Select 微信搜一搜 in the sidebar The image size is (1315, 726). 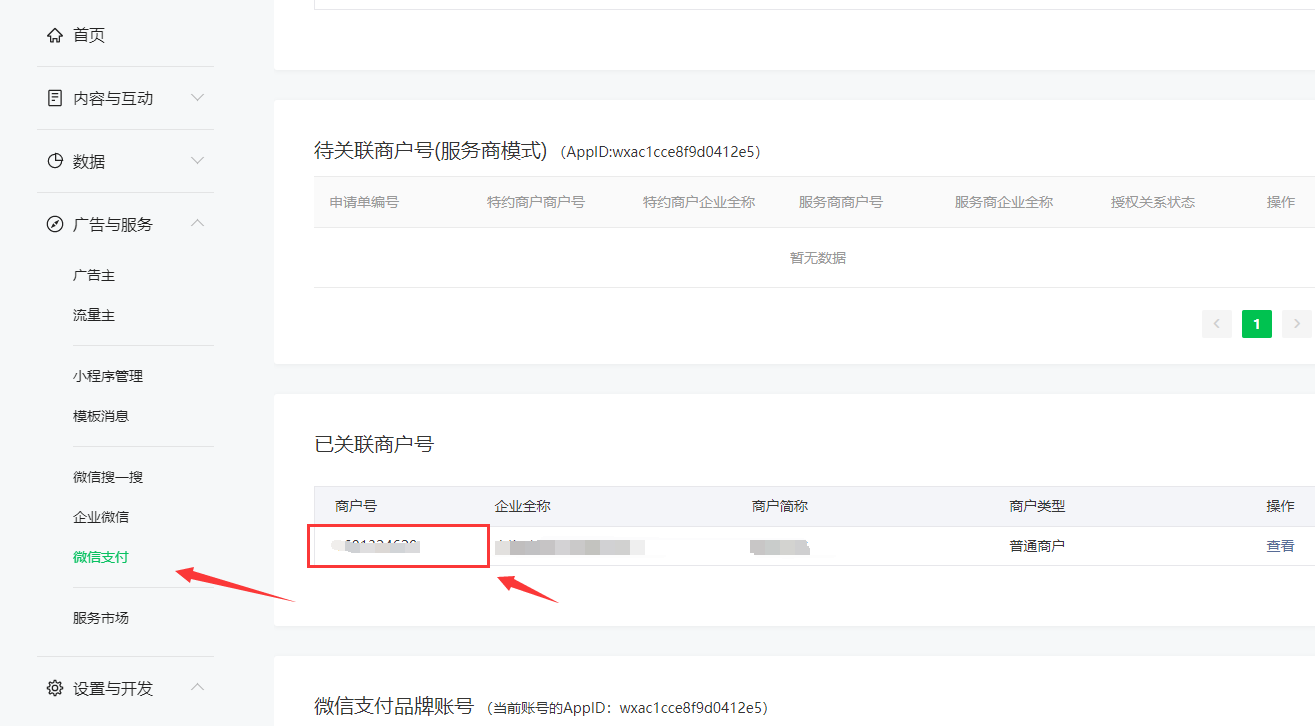pos(108,477)
